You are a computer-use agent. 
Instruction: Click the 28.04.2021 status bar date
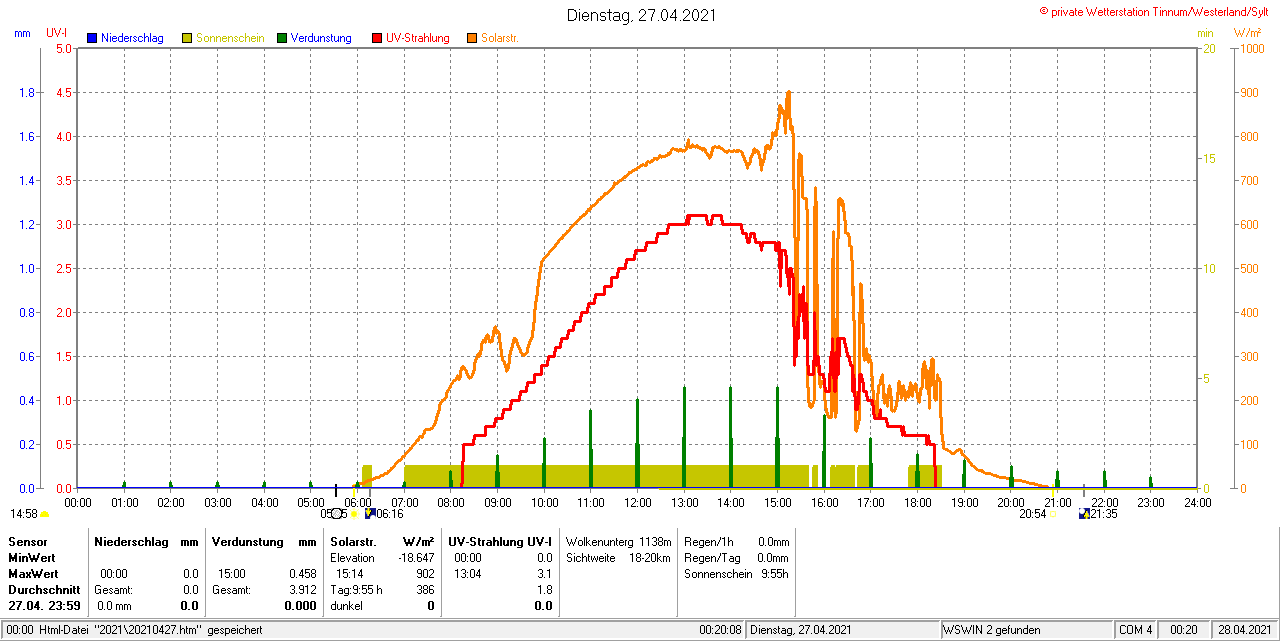pyautogui.click(x=1244, y=630)
